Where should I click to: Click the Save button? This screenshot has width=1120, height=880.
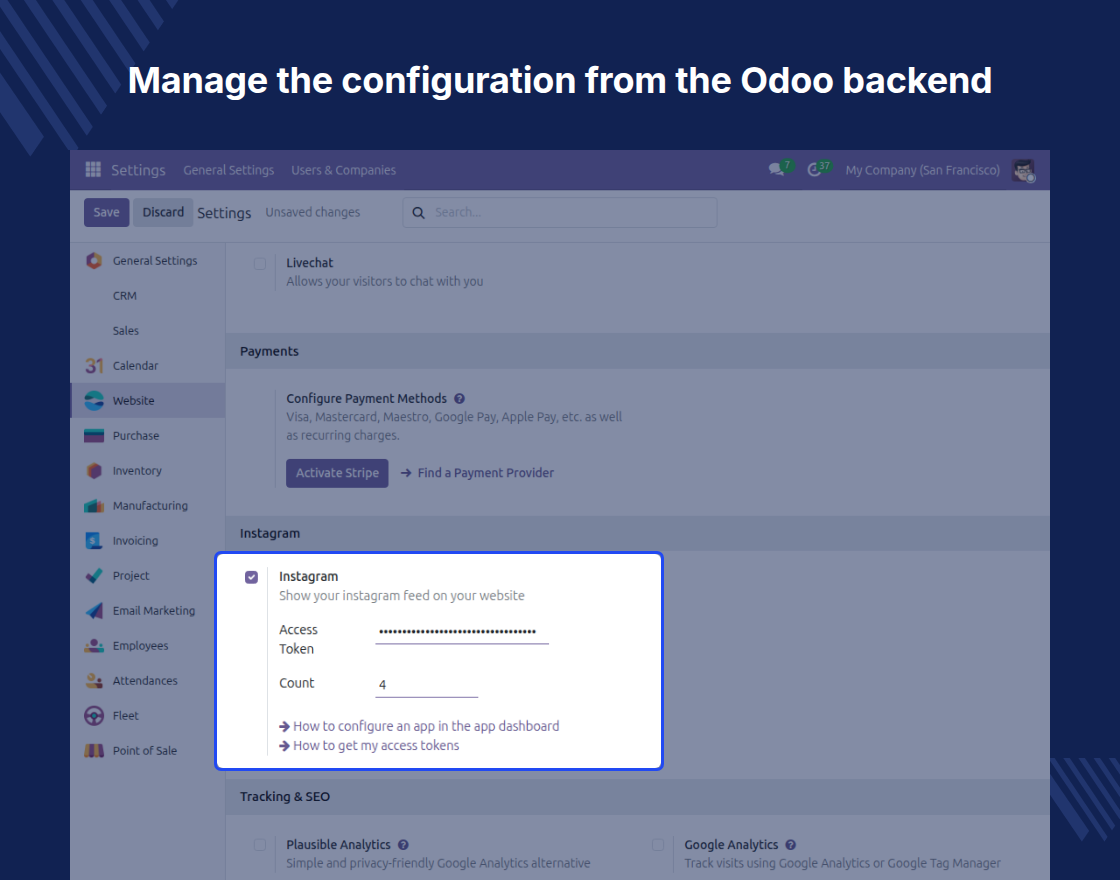pos(106,212)
